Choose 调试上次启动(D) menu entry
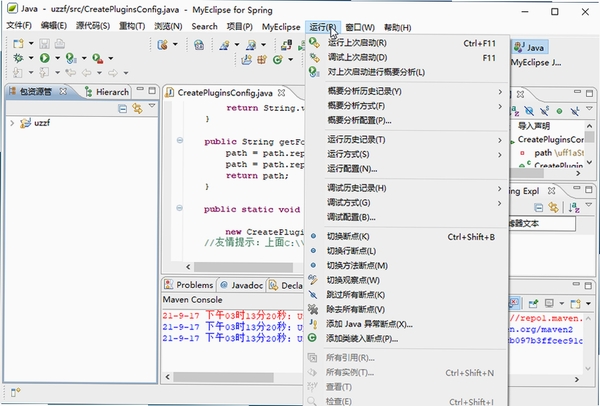This screenshot has width=600, height=406. pyautogui.click(x=407, y=57)
